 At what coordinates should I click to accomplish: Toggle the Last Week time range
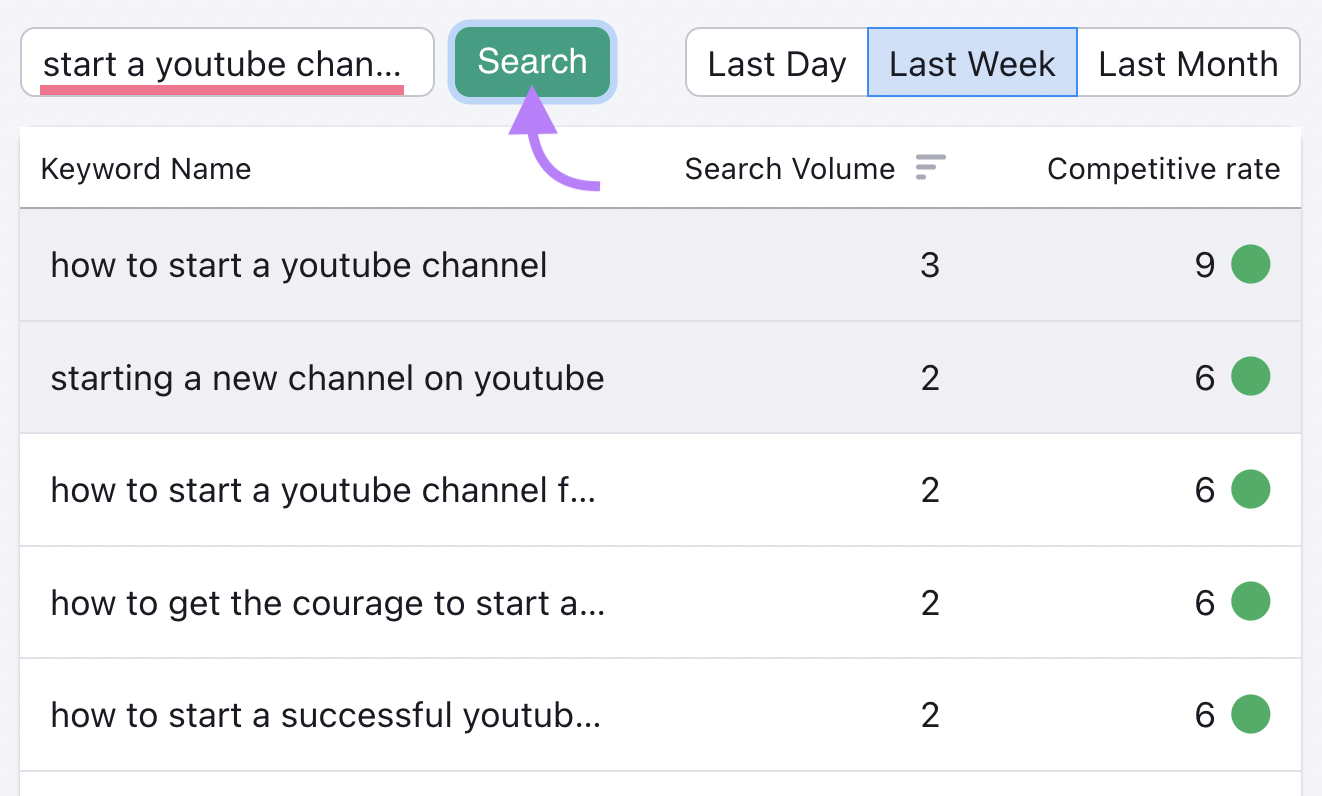coord(971,63)
